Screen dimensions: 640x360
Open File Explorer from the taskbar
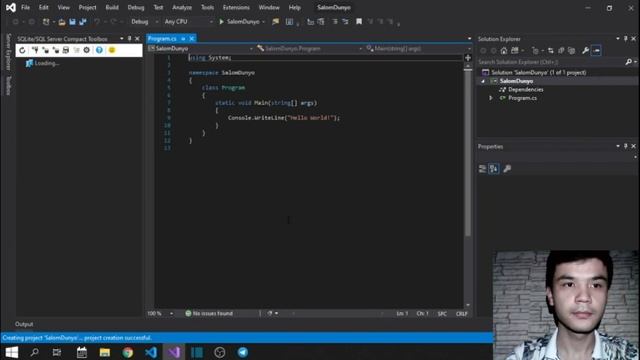pos(105,352)
